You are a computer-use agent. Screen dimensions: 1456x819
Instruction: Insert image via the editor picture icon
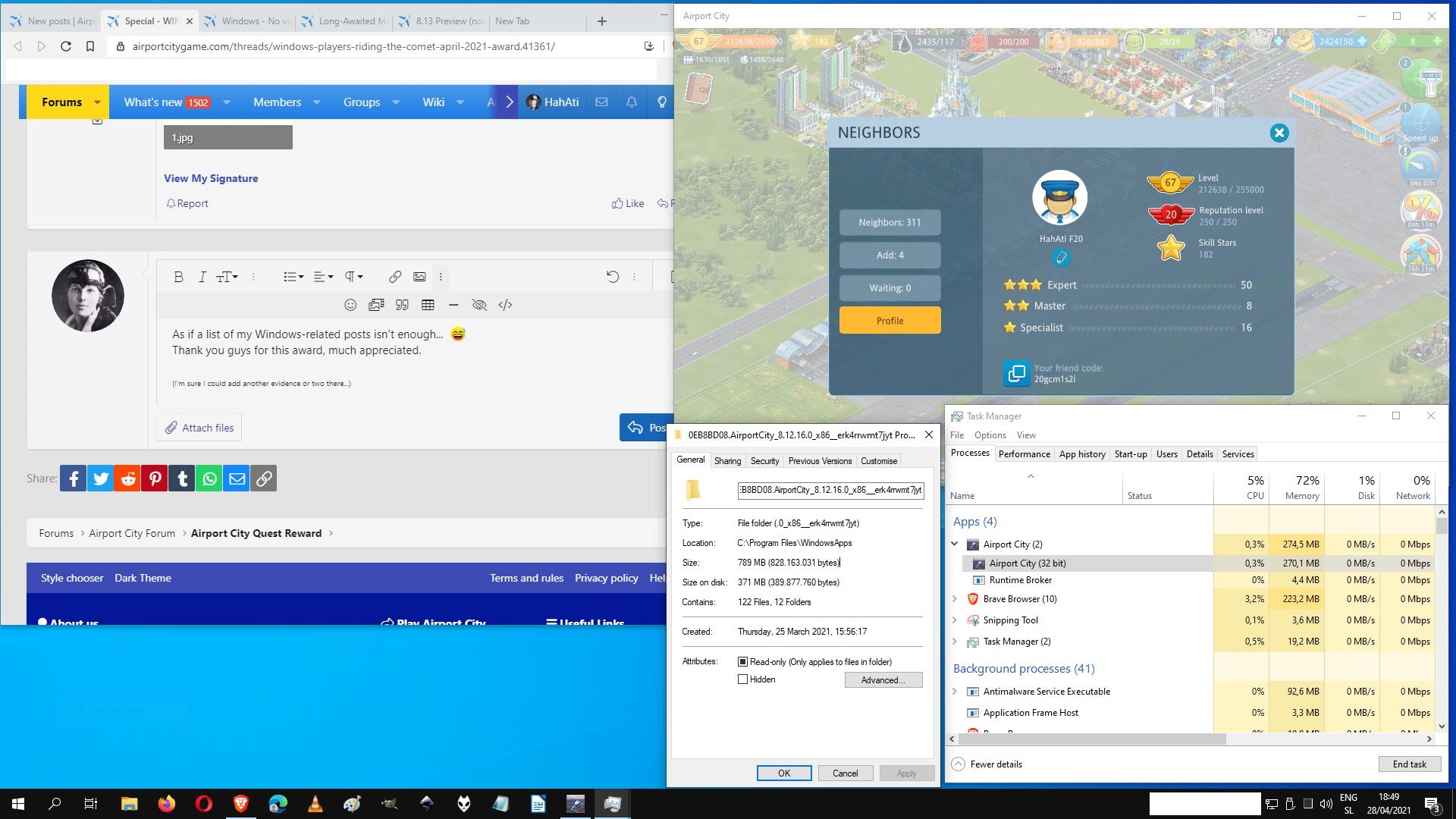tap(419, 277)
